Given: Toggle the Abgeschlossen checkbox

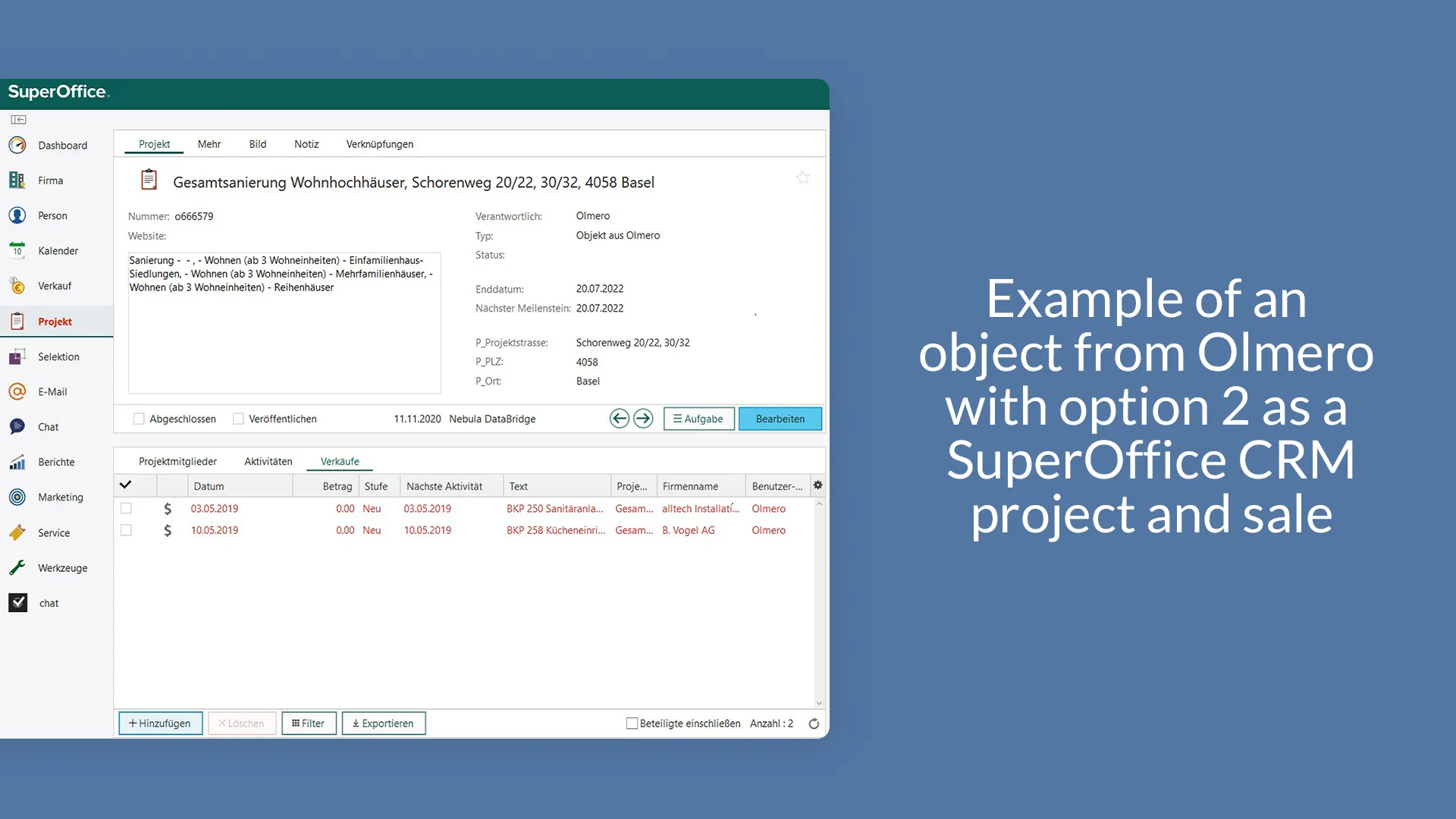Looking at the screenshot, I should pos(139,419).
